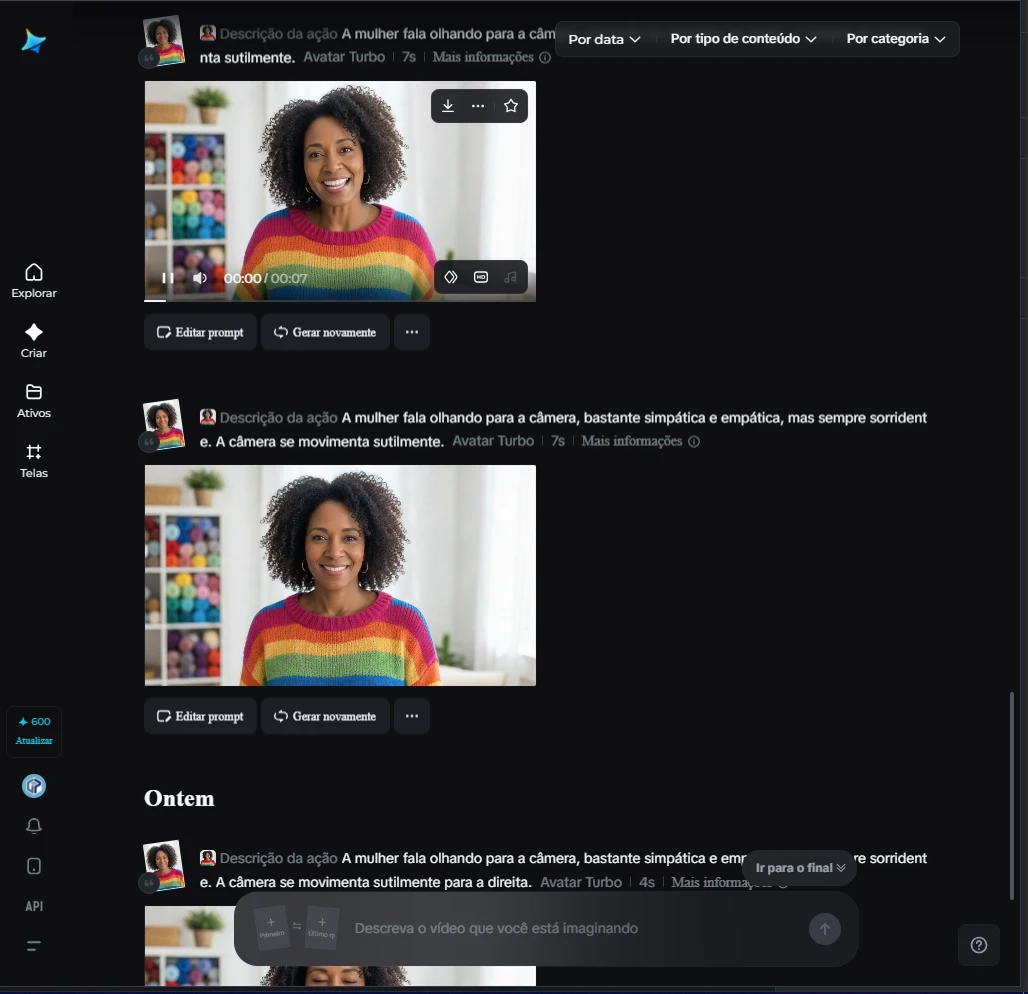Click Editar prompt under first video
Image resolution: width=1028 pixels, height=994 pixels.
click(x=200, y=333)
